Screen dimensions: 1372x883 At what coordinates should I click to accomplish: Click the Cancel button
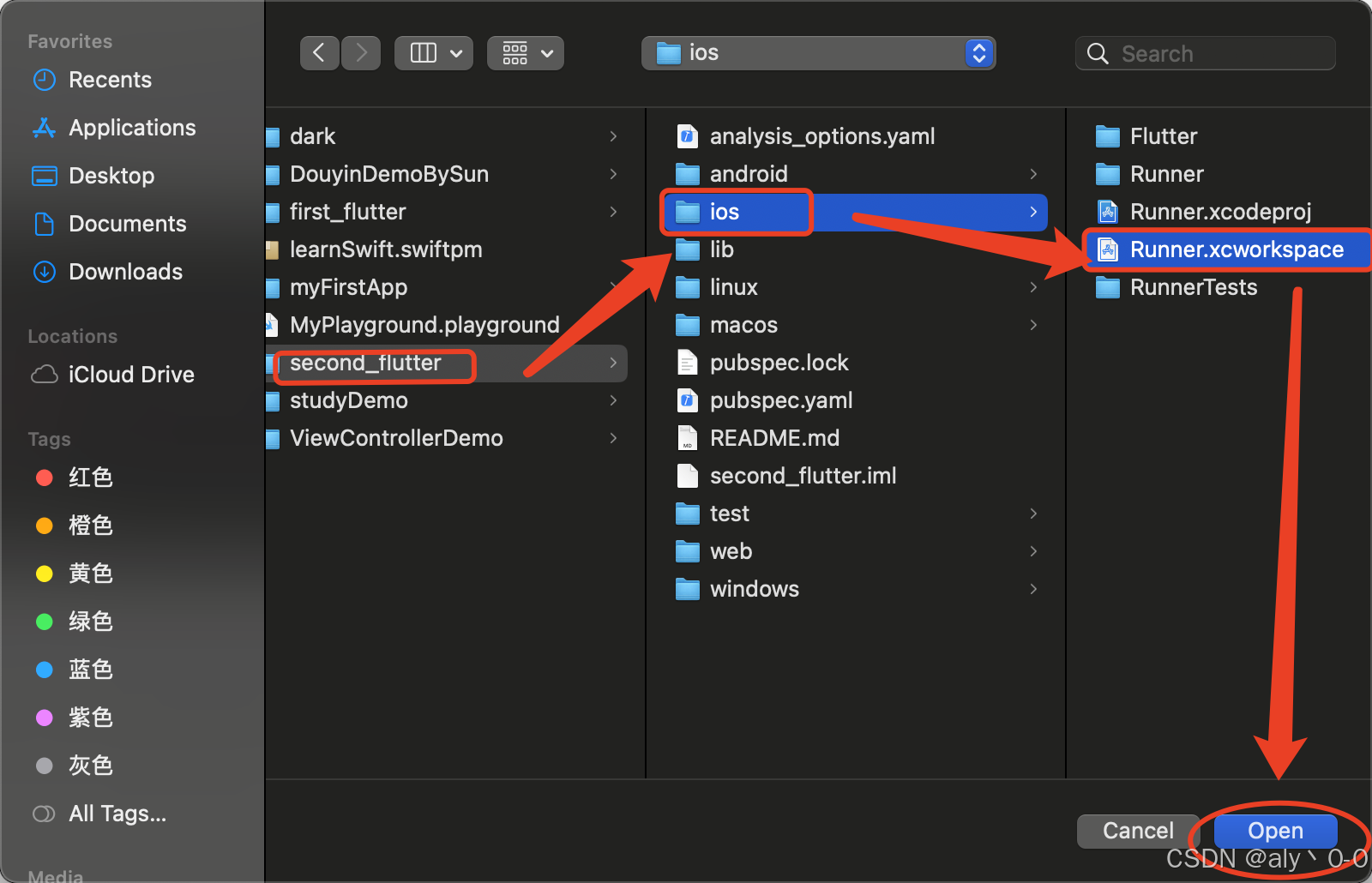(x=1138, y=831)
